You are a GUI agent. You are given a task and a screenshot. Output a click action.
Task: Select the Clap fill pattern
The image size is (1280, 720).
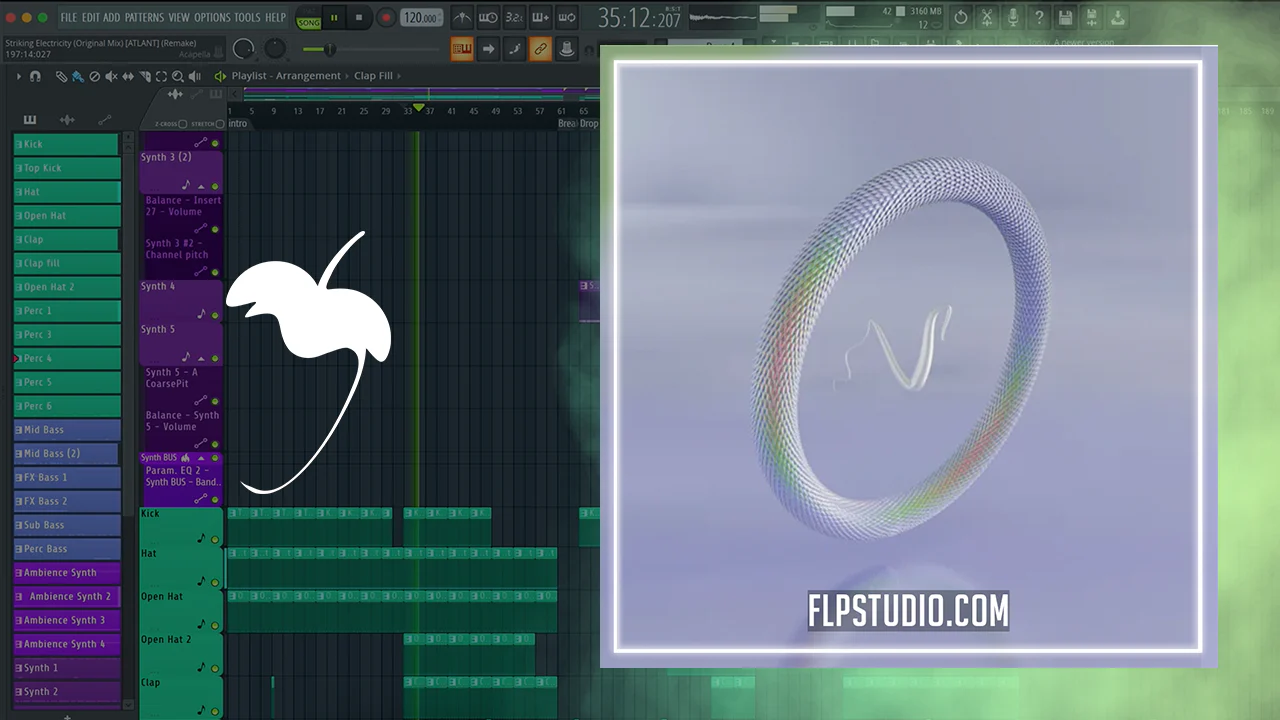(x=67, y=263)
